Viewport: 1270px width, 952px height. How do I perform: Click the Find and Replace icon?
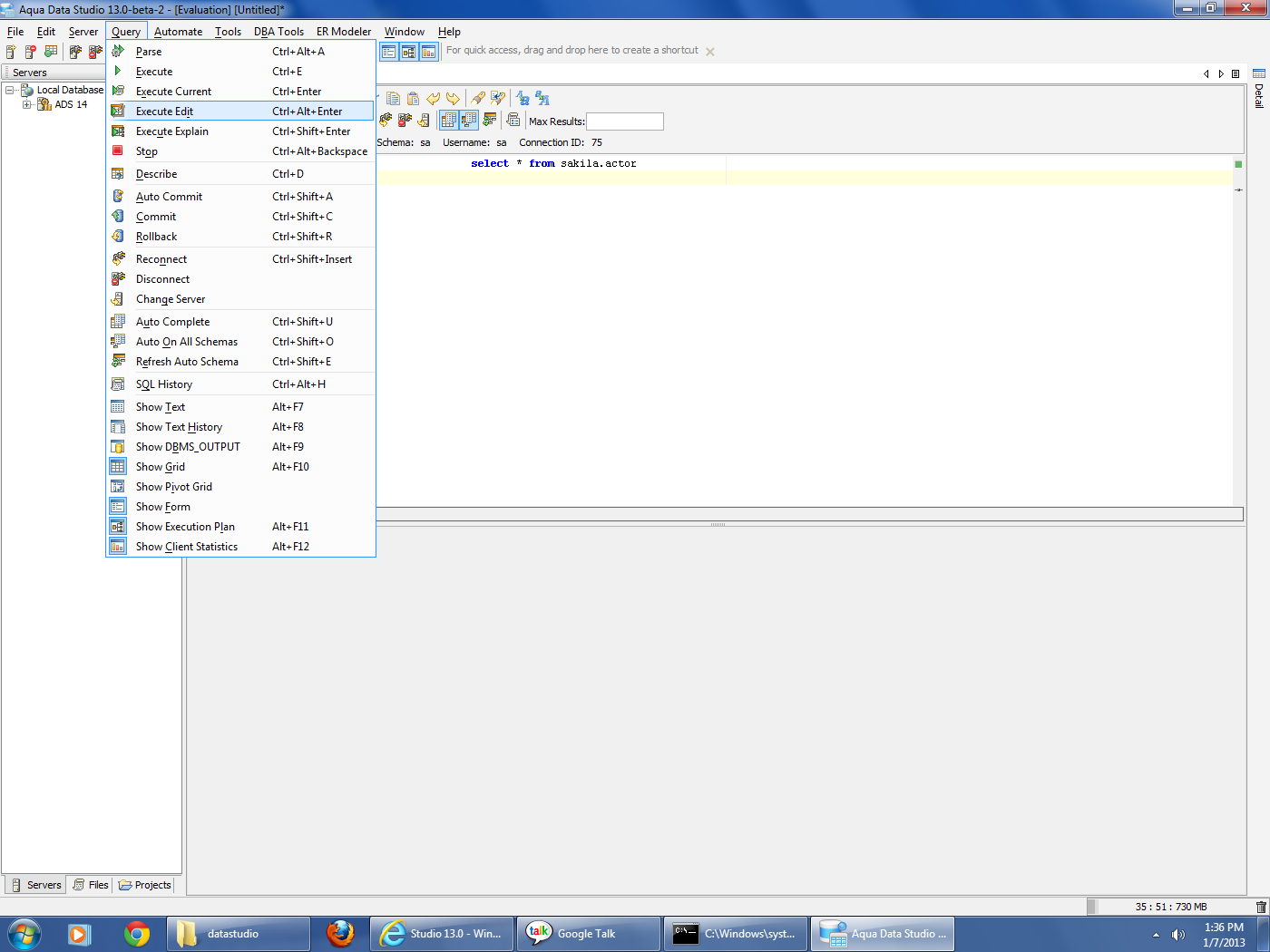pos(497,98)
